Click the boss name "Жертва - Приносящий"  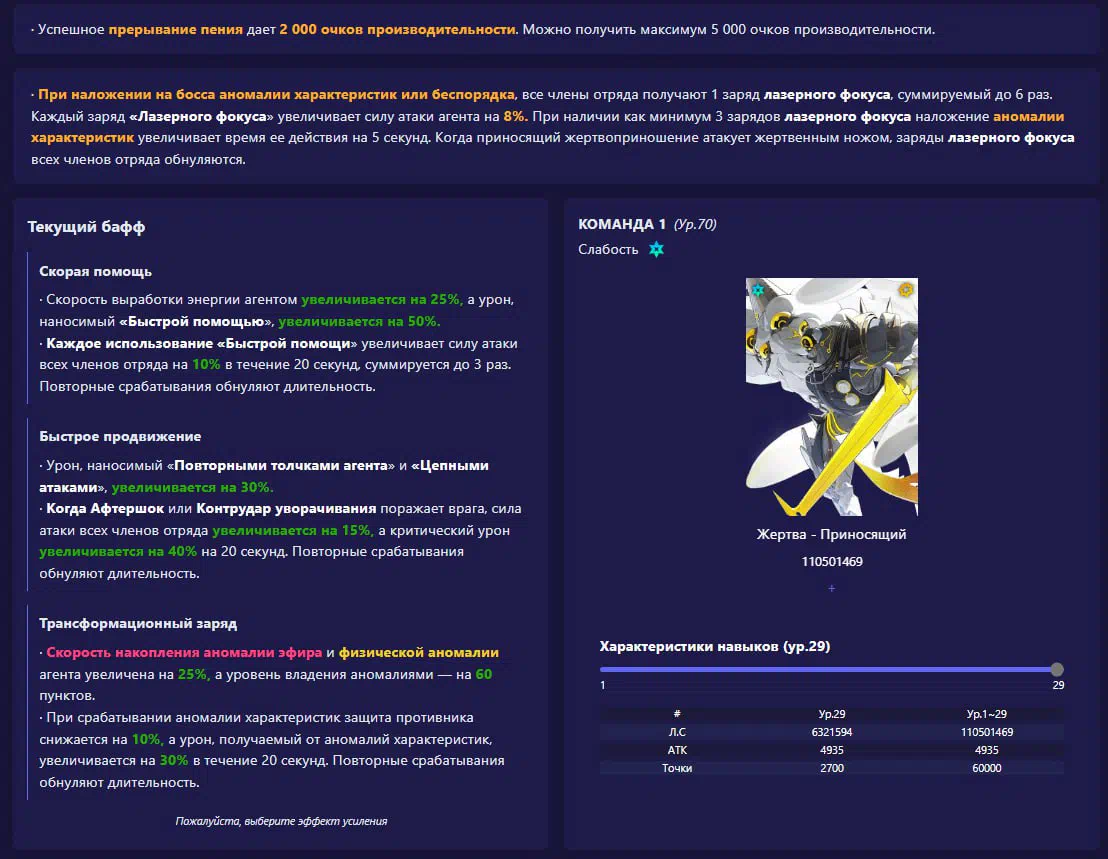click(x=832, y=534)
